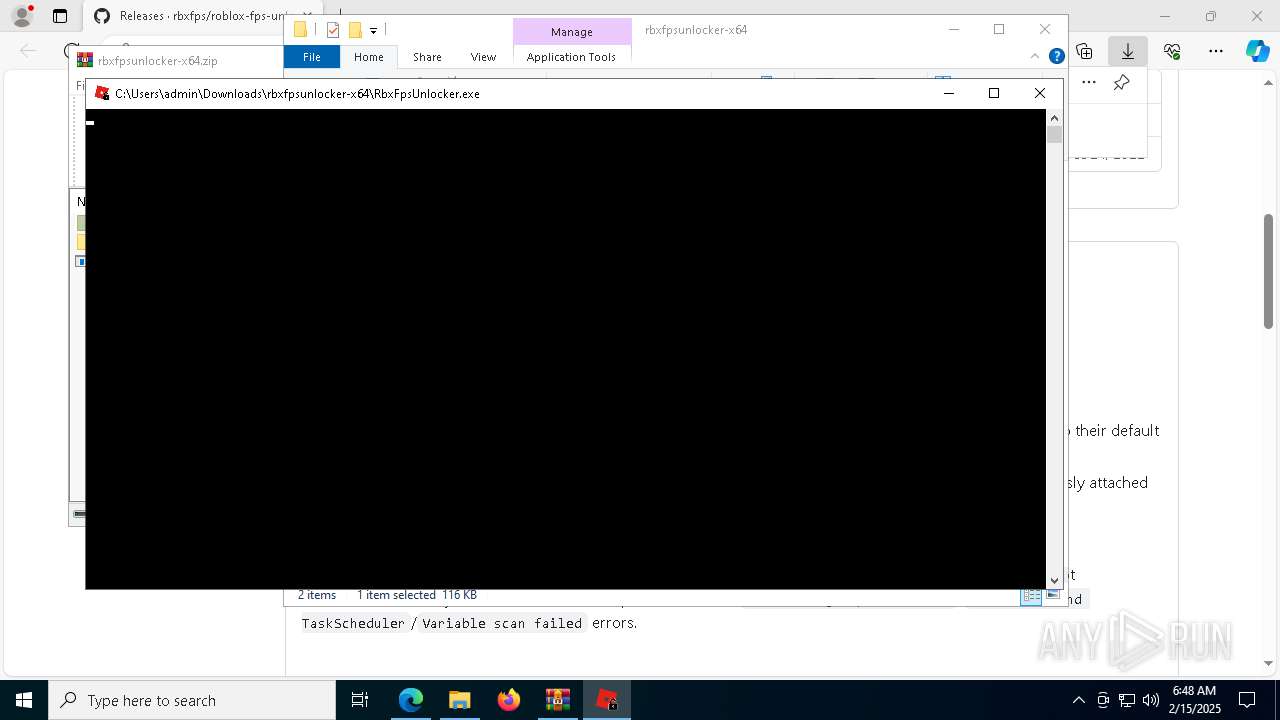This screenshot has width=1280, height=720.
Task: Click taskbar search box
Action: pyautogui.click(x=192, y=700)
